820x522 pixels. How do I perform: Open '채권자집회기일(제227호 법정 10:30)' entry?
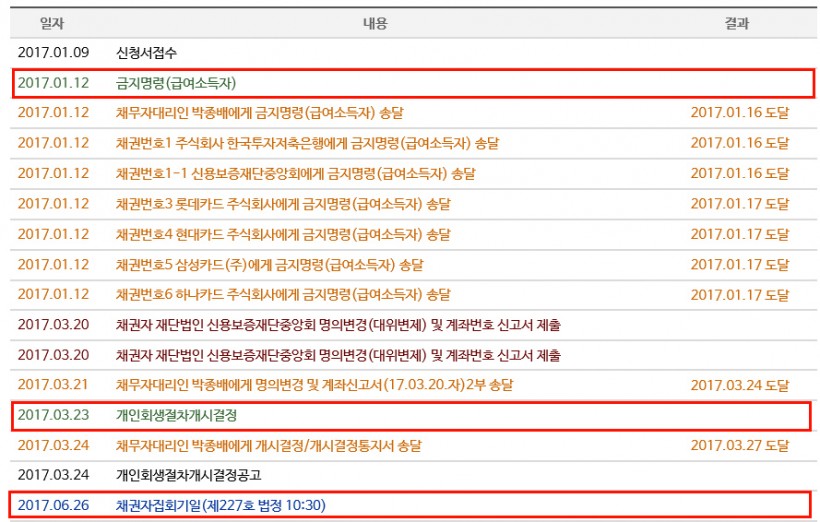(x=221, y=506)
